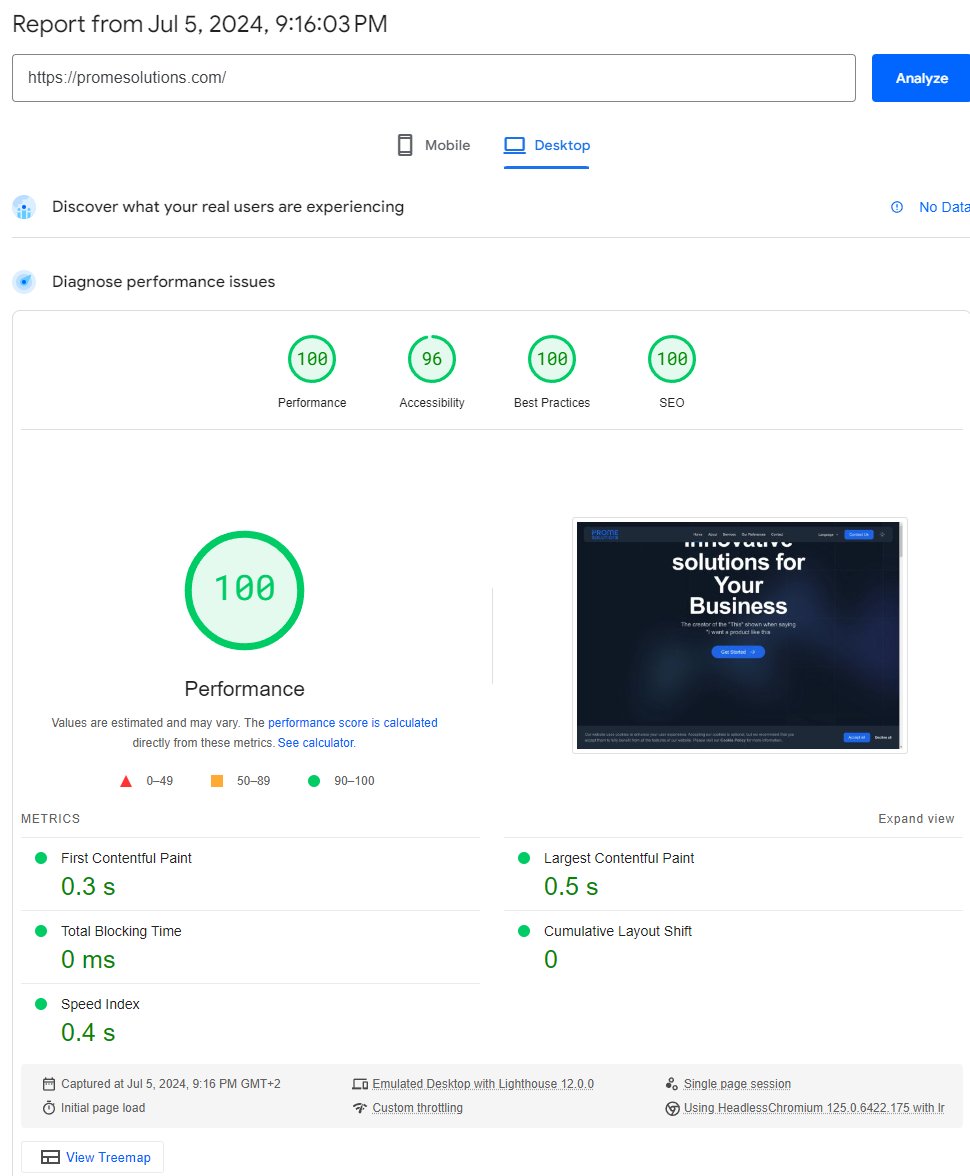Click the 'Initial page load' text
The width and height of the screenshot is (970, 1176).
point(103,1108)
